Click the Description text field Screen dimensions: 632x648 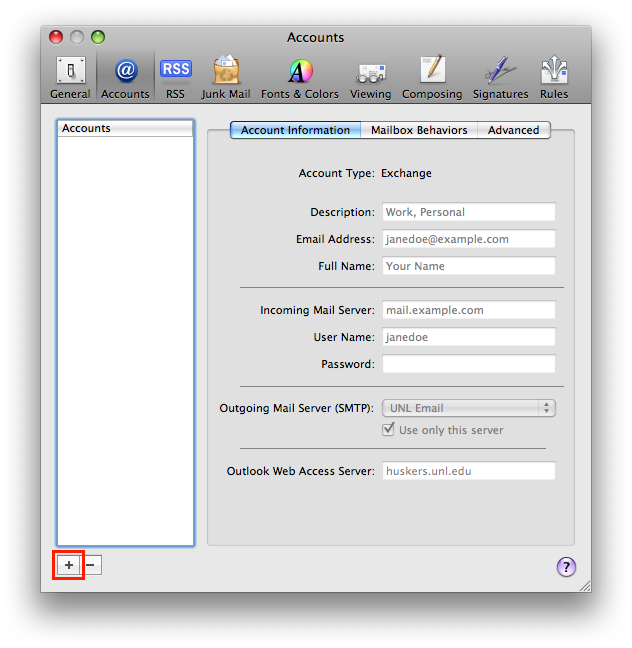pos(468,212)
